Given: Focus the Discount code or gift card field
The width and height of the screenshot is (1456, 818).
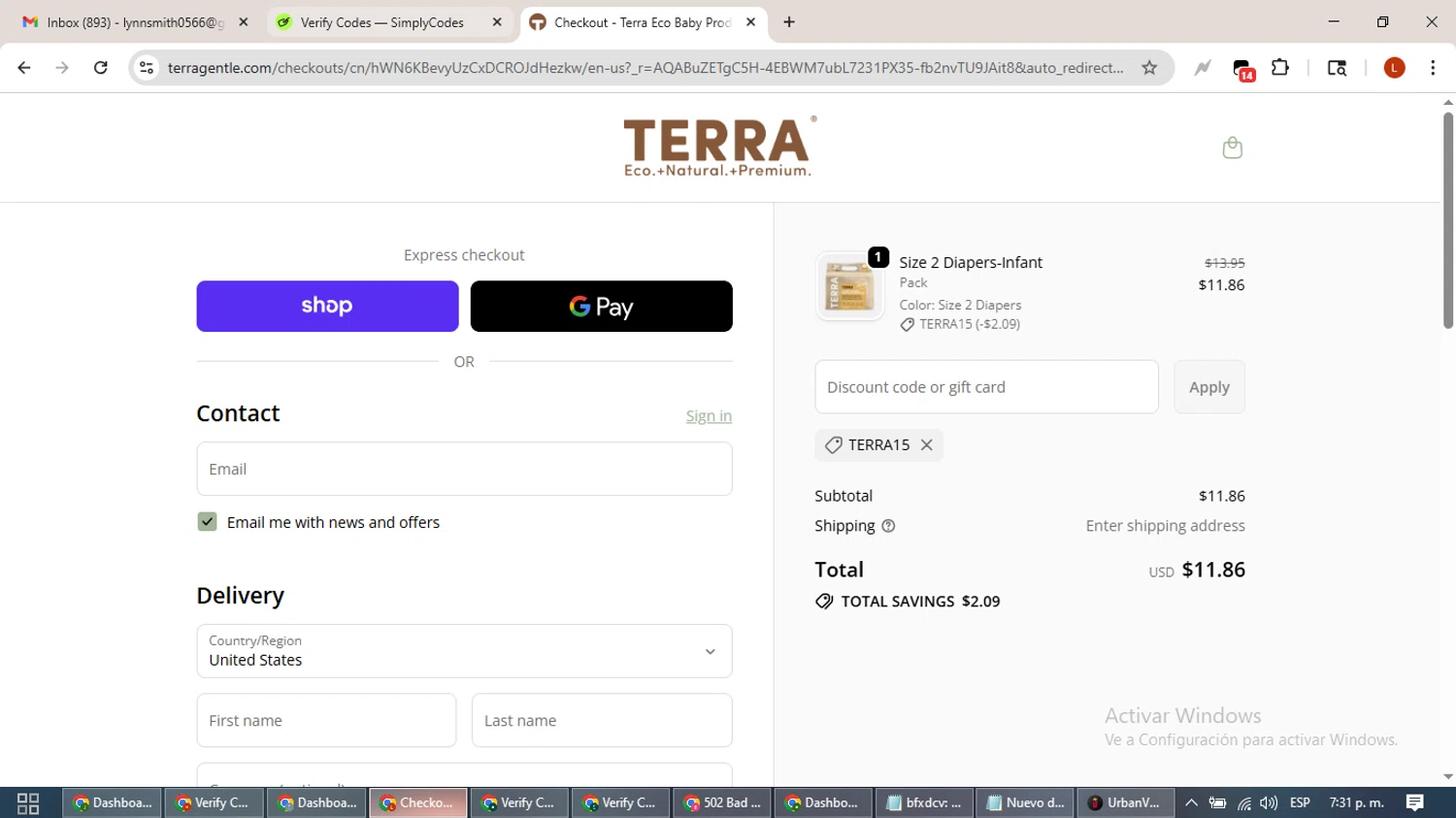Looking at the screenshot, I should pyautogui.click(x=986, y=387).
